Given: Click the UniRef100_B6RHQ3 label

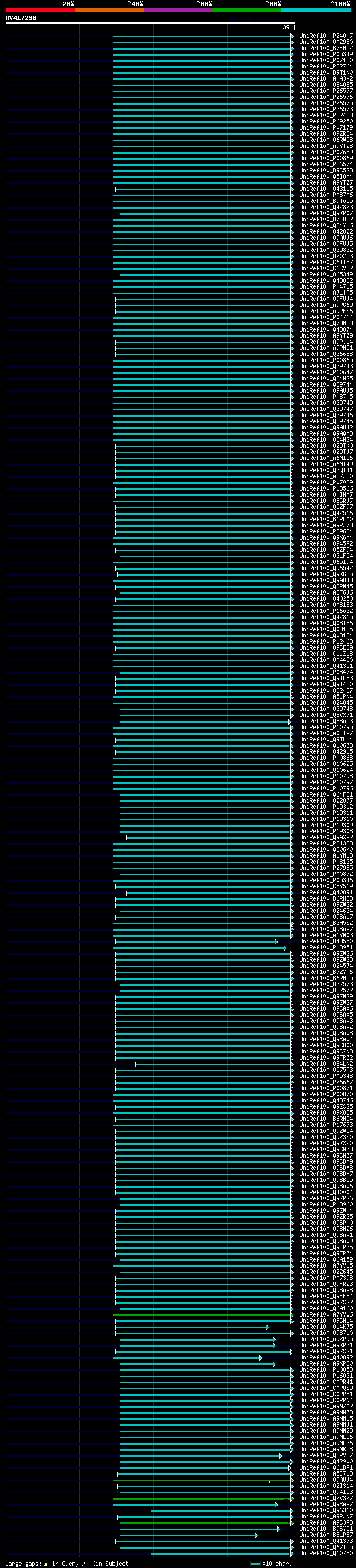Looking at the screenshot, I should point(326,898).
